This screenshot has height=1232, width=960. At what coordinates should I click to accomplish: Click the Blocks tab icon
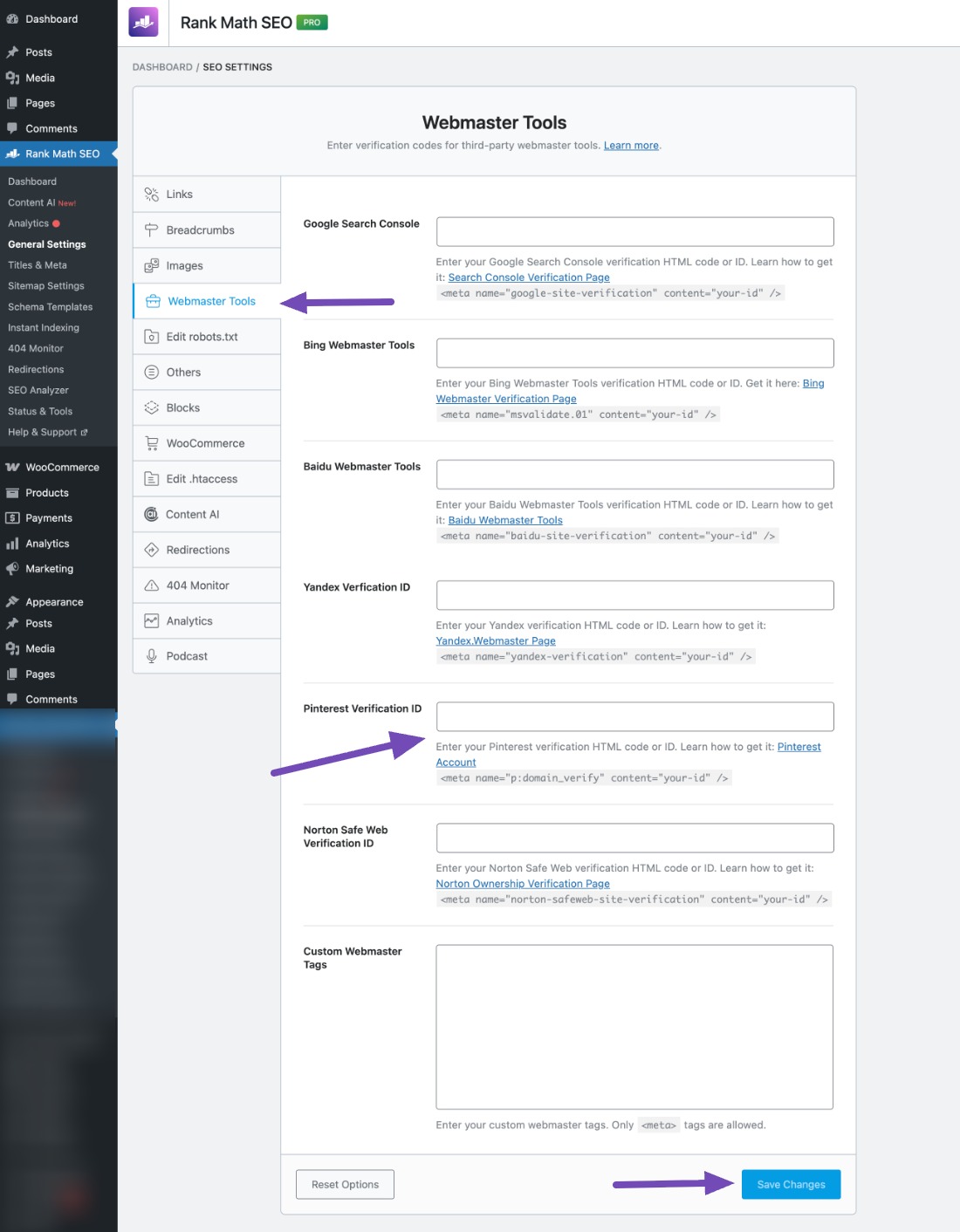[151, 407]
